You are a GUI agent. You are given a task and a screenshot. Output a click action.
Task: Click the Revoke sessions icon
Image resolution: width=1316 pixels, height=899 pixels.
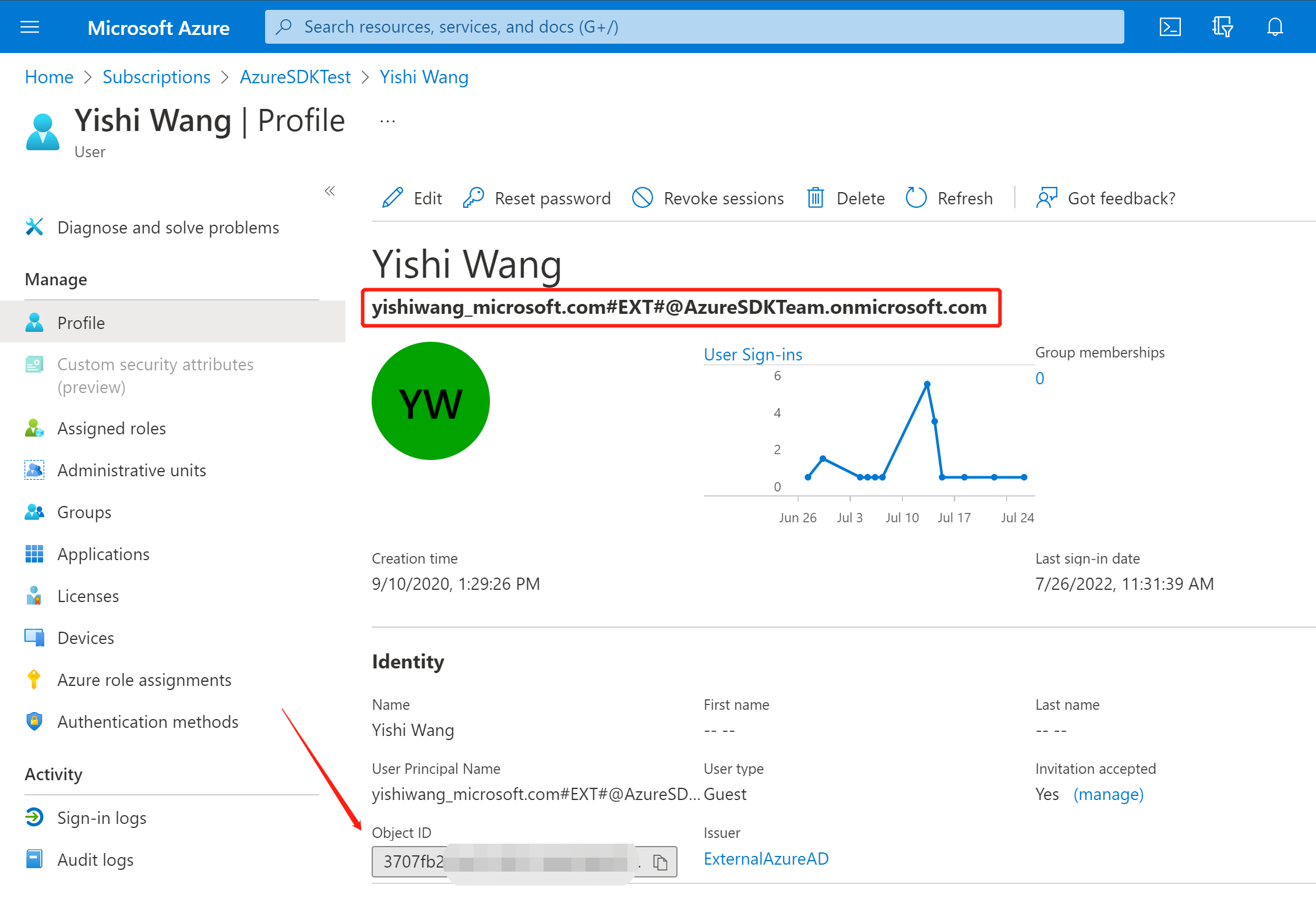pos(643,198)
